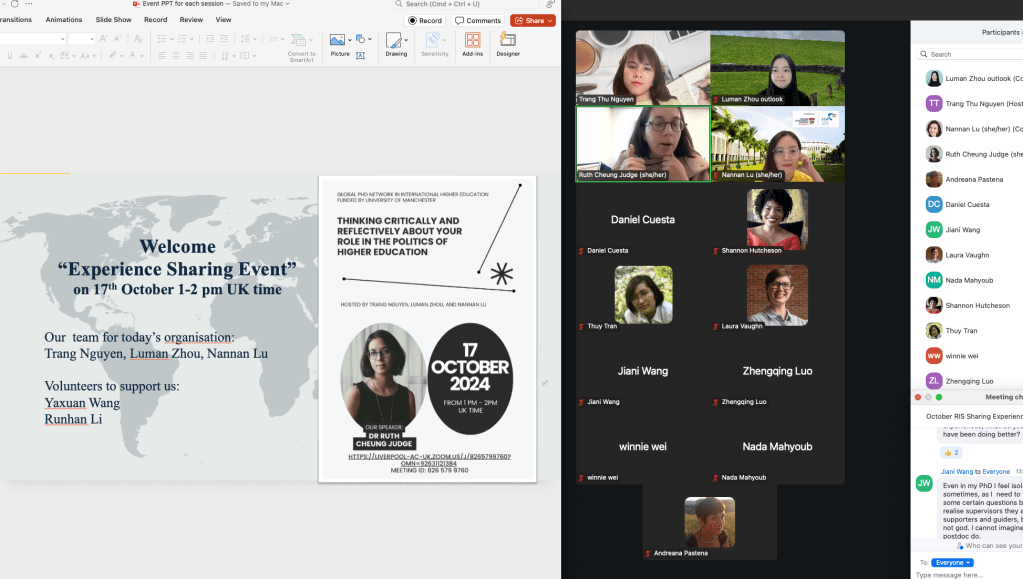This screenshot has height=579, width=1023.
Task: Click the participants Search field
Action: [x=970, y=54]
